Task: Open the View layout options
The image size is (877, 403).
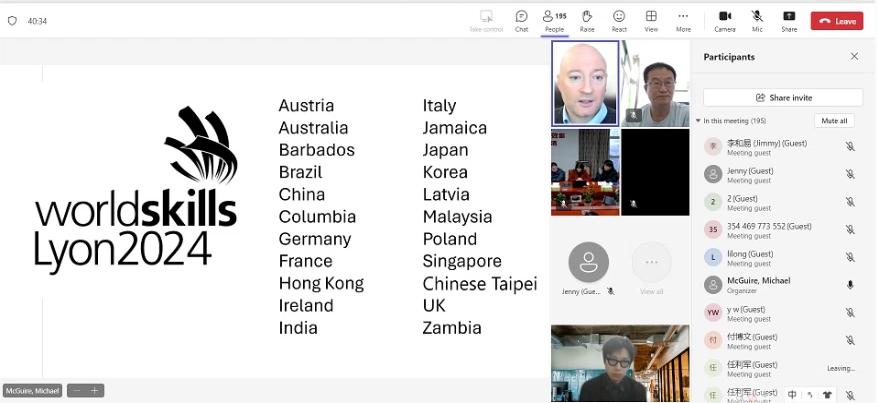Action: tap(651, 20)
